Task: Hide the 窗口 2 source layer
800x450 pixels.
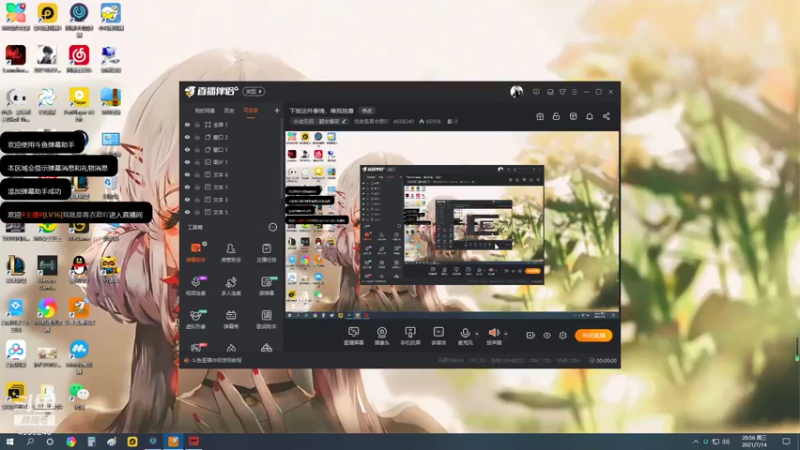Action: 187,137
